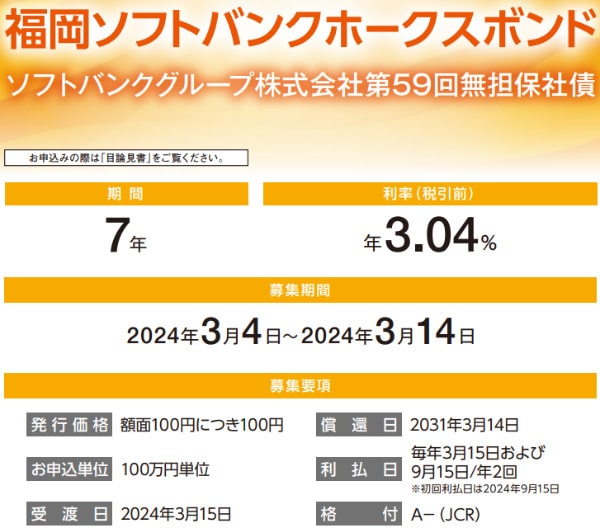Click the 利率(税引前) header bar
Viewport: 600px width, 528px height.
pos(430,194)
